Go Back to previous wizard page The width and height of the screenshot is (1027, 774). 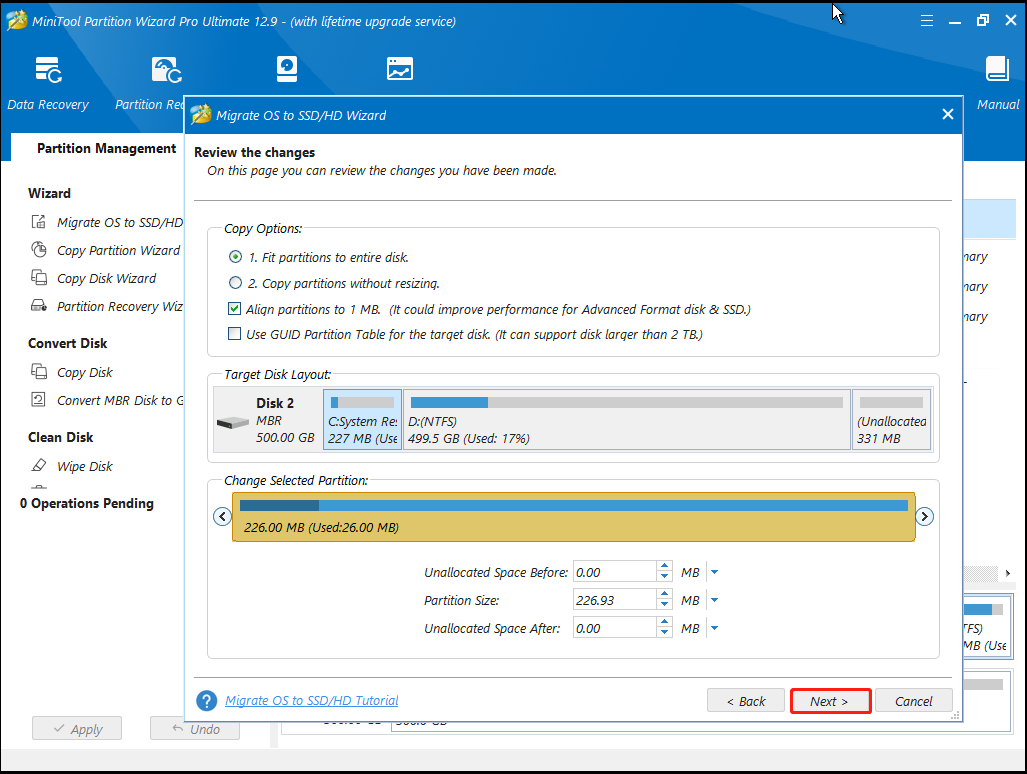click(745, 701)
